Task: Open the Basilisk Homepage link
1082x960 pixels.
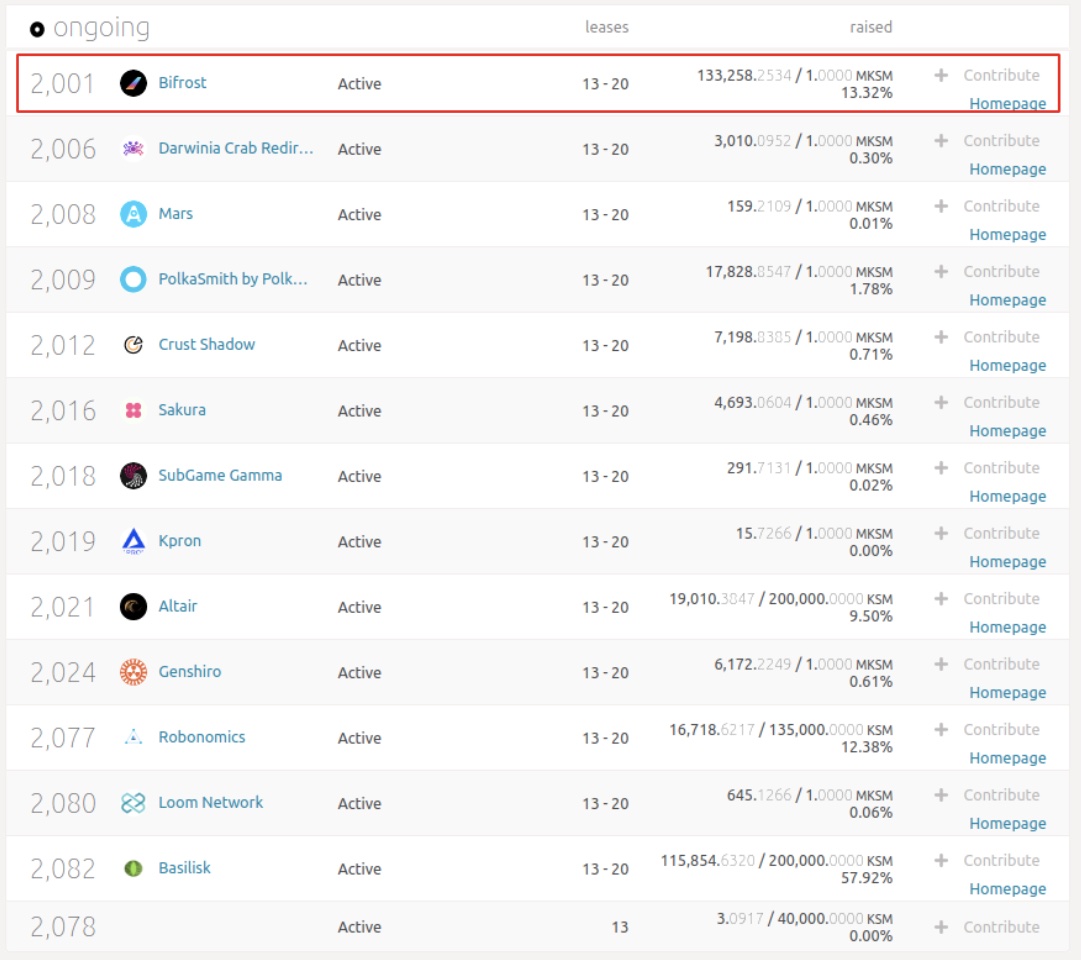Action: pos(1007,889)
